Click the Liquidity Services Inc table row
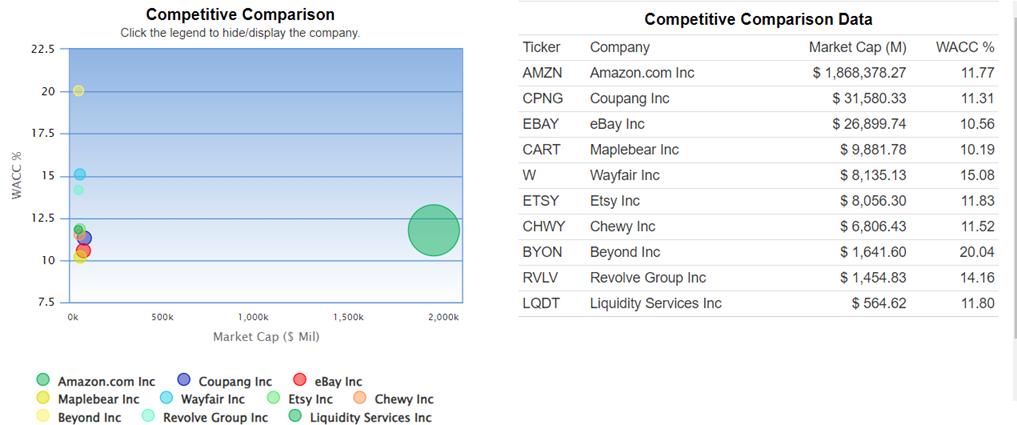Viewport: 1017px width, 425px height. tap(655, 304)
